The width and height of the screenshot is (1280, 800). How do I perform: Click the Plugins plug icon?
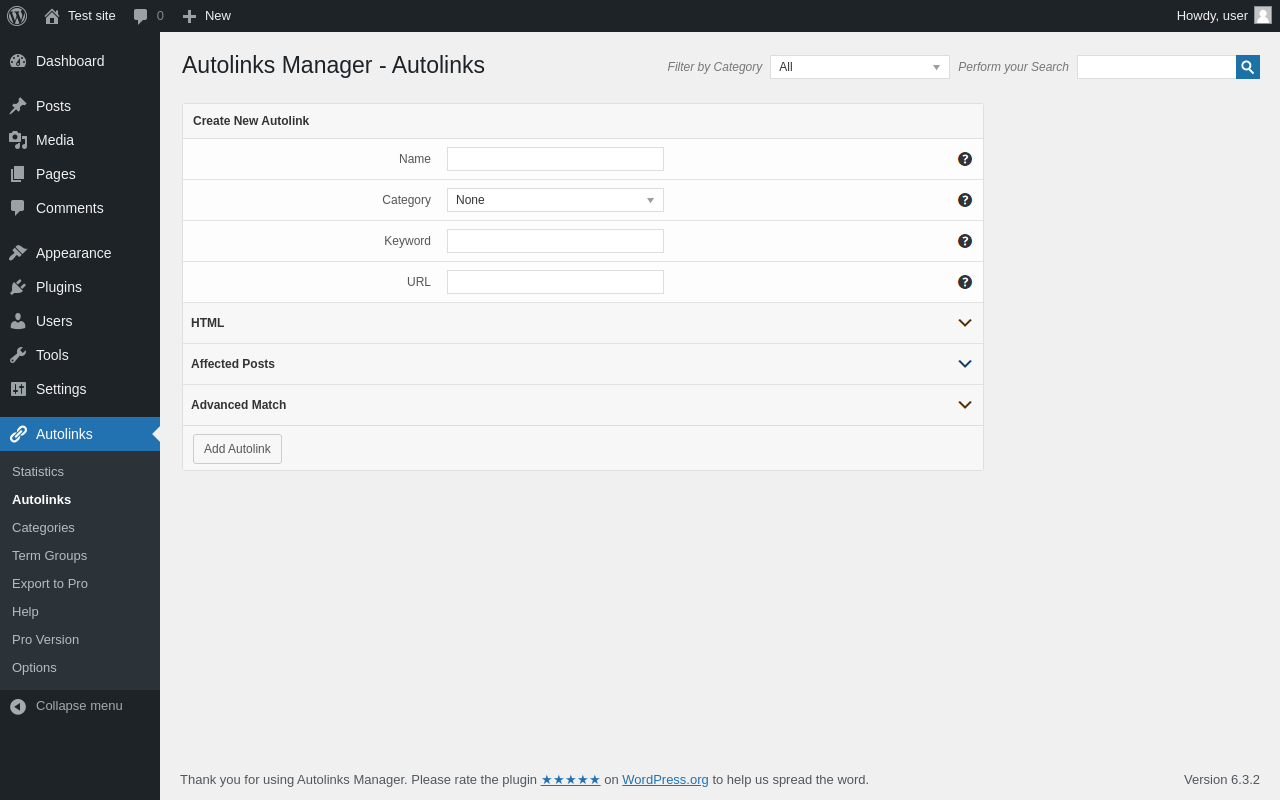[18, 287]
